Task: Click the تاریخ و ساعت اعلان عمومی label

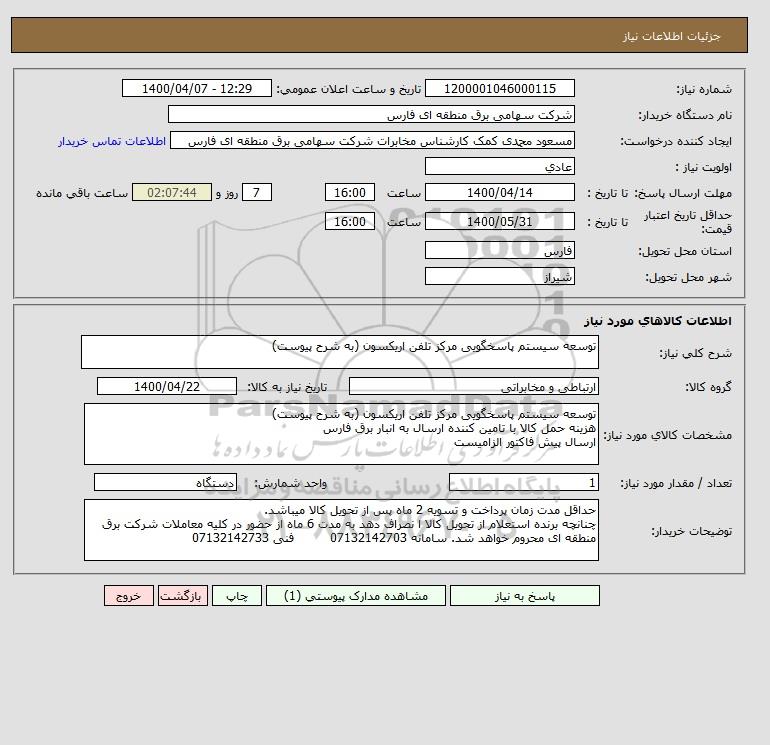Action: pyautogui.click(x=349, y=89)
